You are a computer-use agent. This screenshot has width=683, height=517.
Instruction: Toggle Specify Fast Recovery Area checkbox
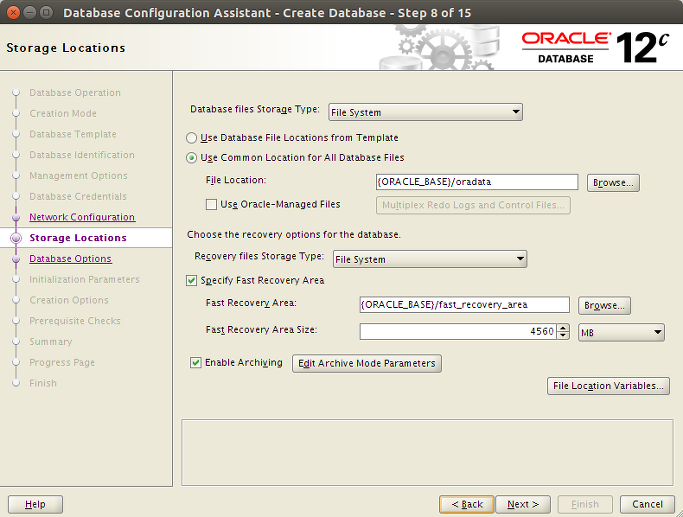[191, 280]
